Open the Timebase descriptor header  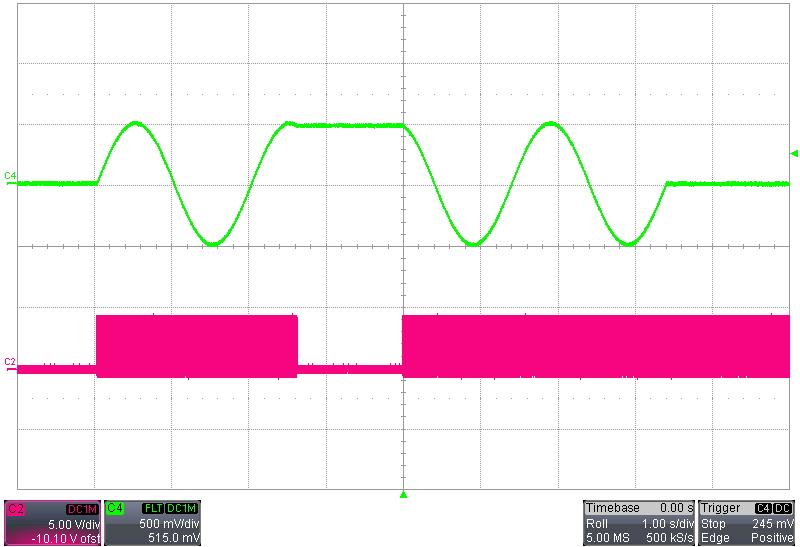610,508
